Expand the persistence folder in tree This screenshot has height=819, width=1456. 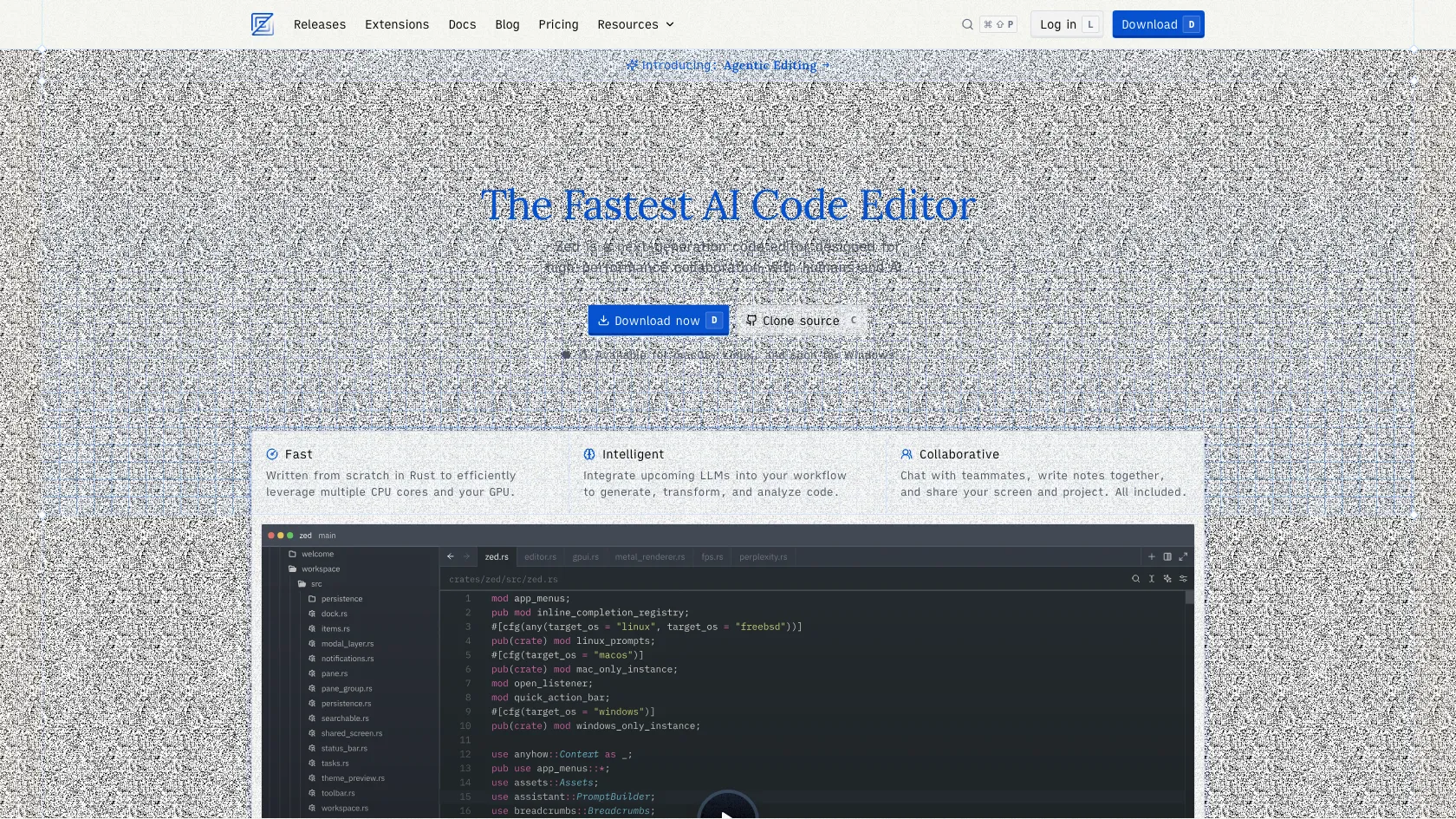(312, 598)
